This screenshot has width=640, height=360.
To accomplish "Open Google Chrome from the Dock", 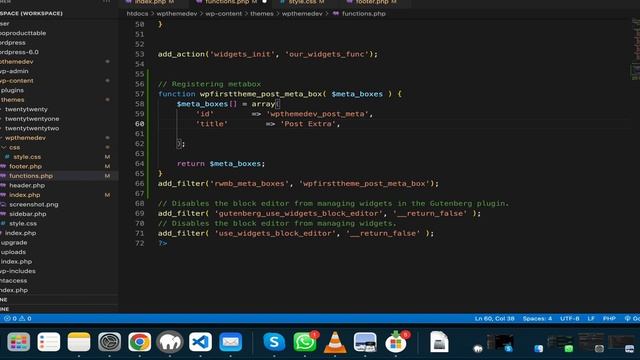I will [140, 342].
